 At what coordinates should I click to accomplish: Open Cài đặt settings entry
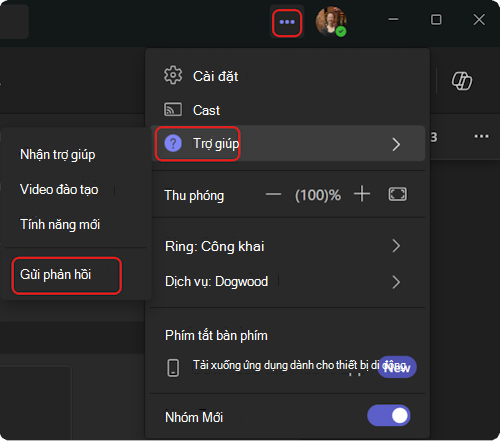287,76
